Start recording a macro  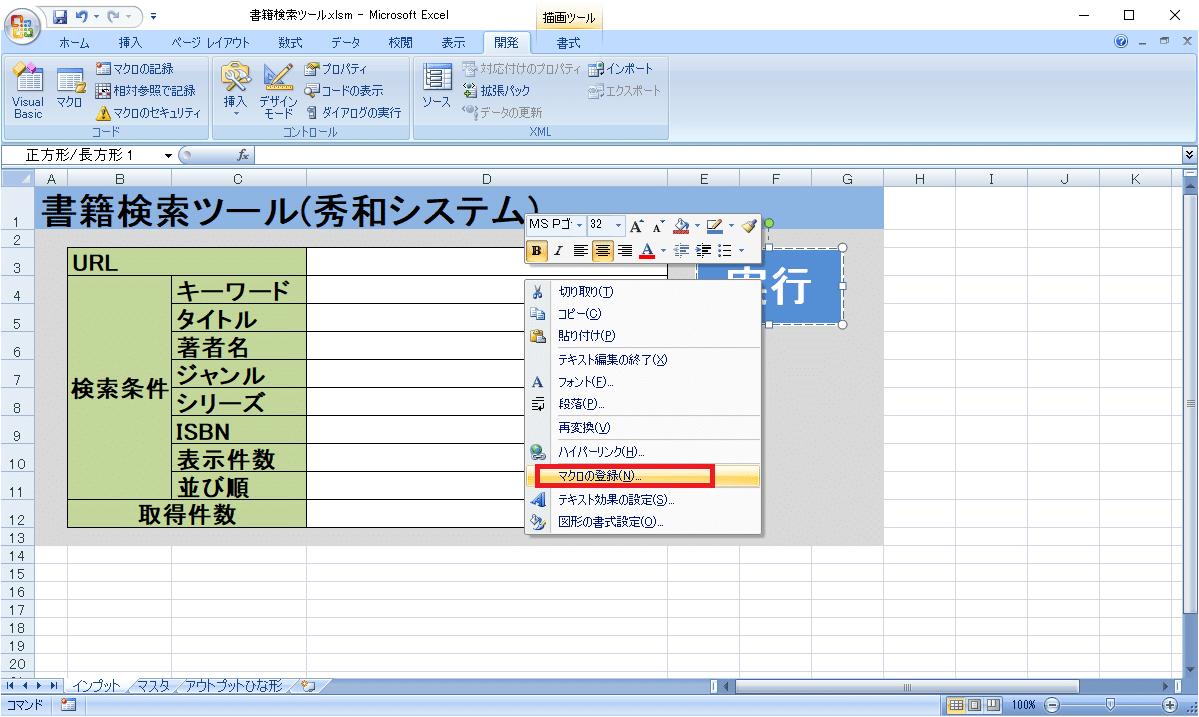pyautogui.click(x=135, y=69)
